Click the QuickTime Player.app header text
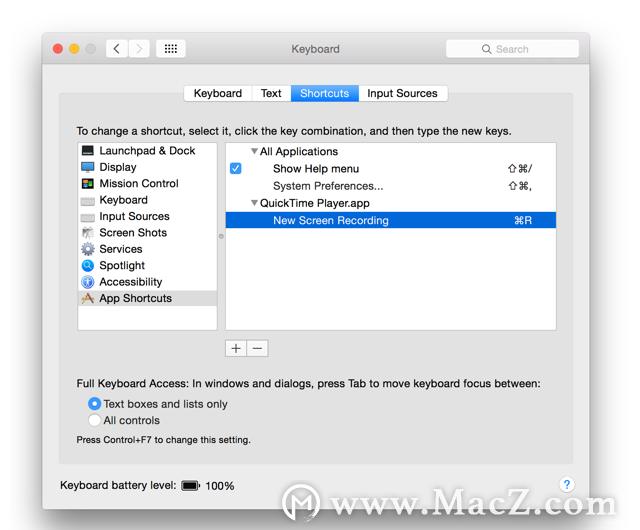 pyautogui.click(x=315, y=203)
